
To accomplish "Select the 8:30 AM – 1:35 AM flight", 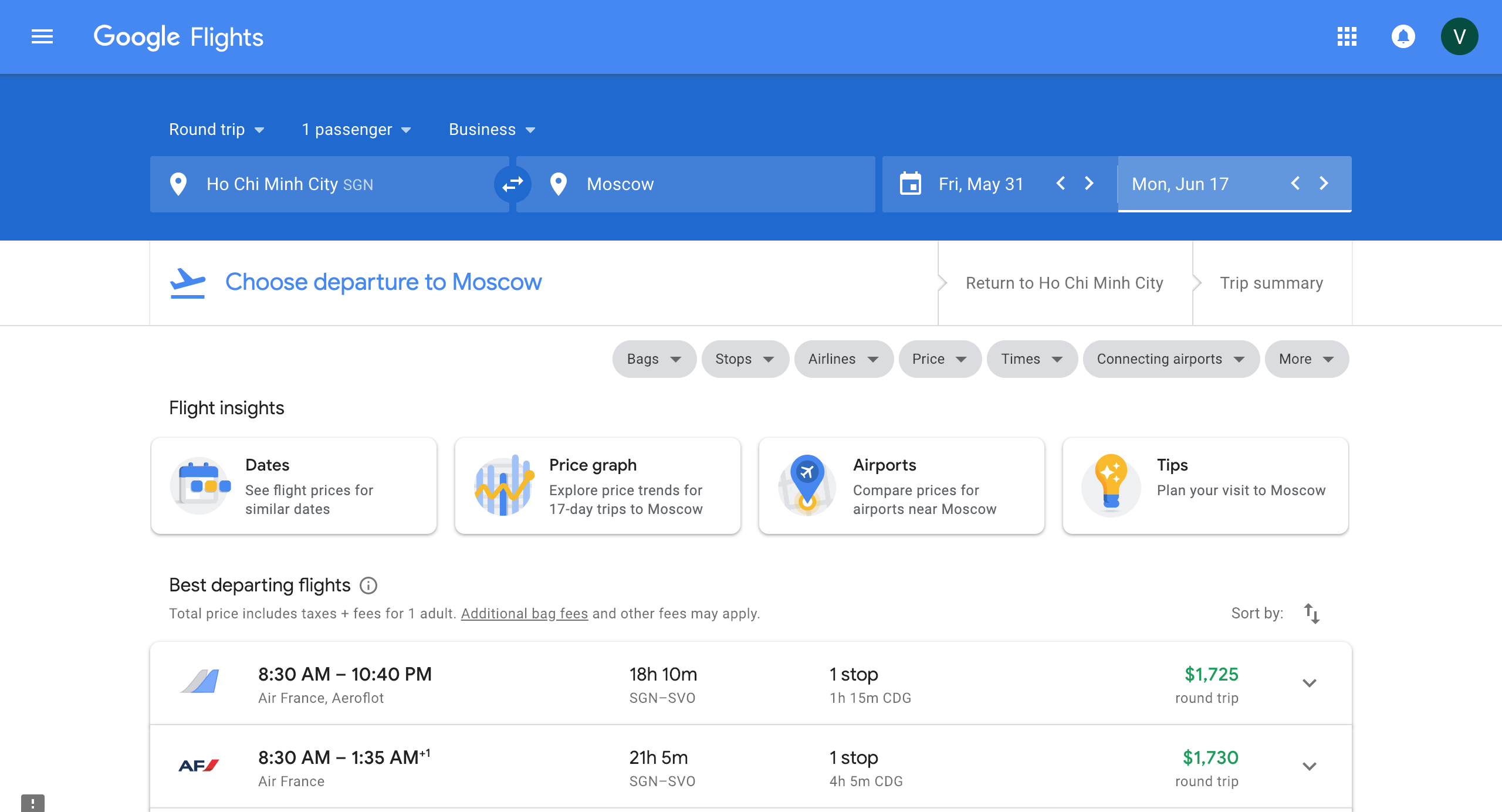I will (x=751, y=767).
